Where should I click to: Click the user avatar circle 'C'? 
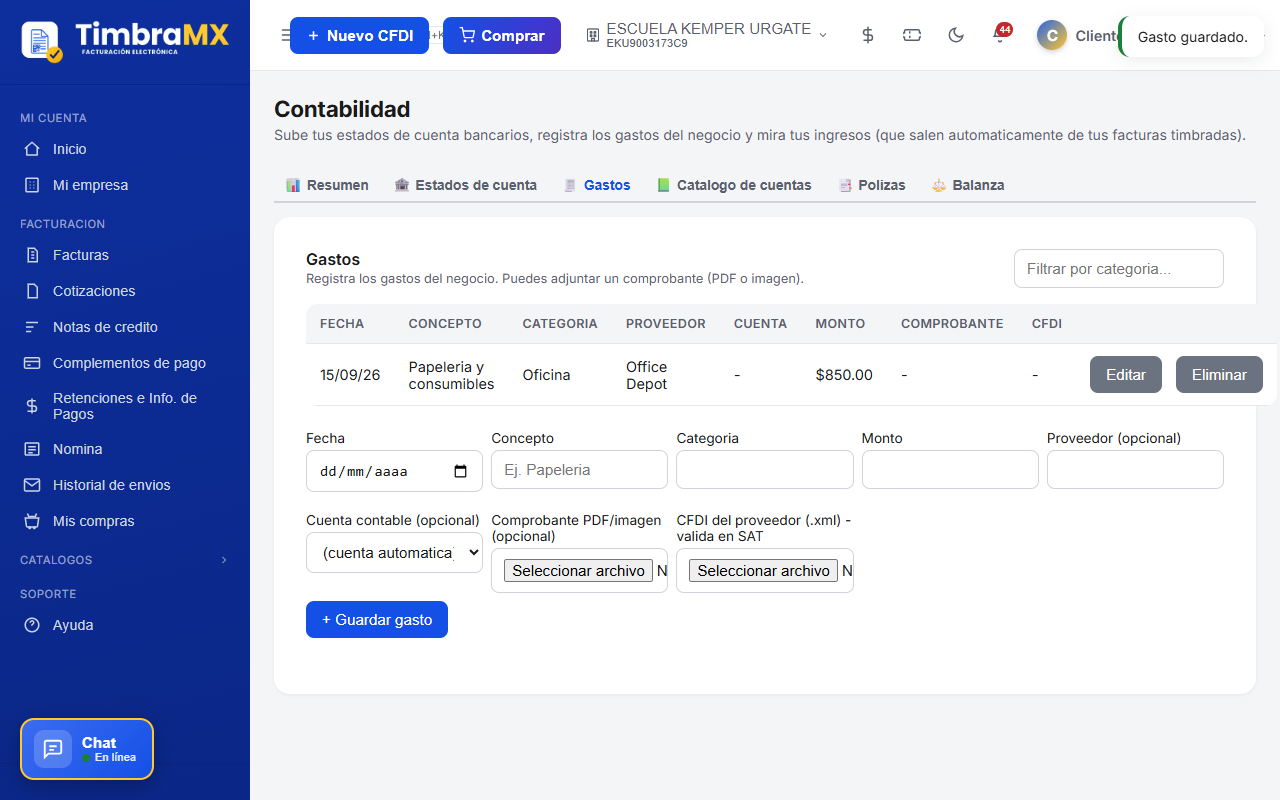click(1052, 36)
